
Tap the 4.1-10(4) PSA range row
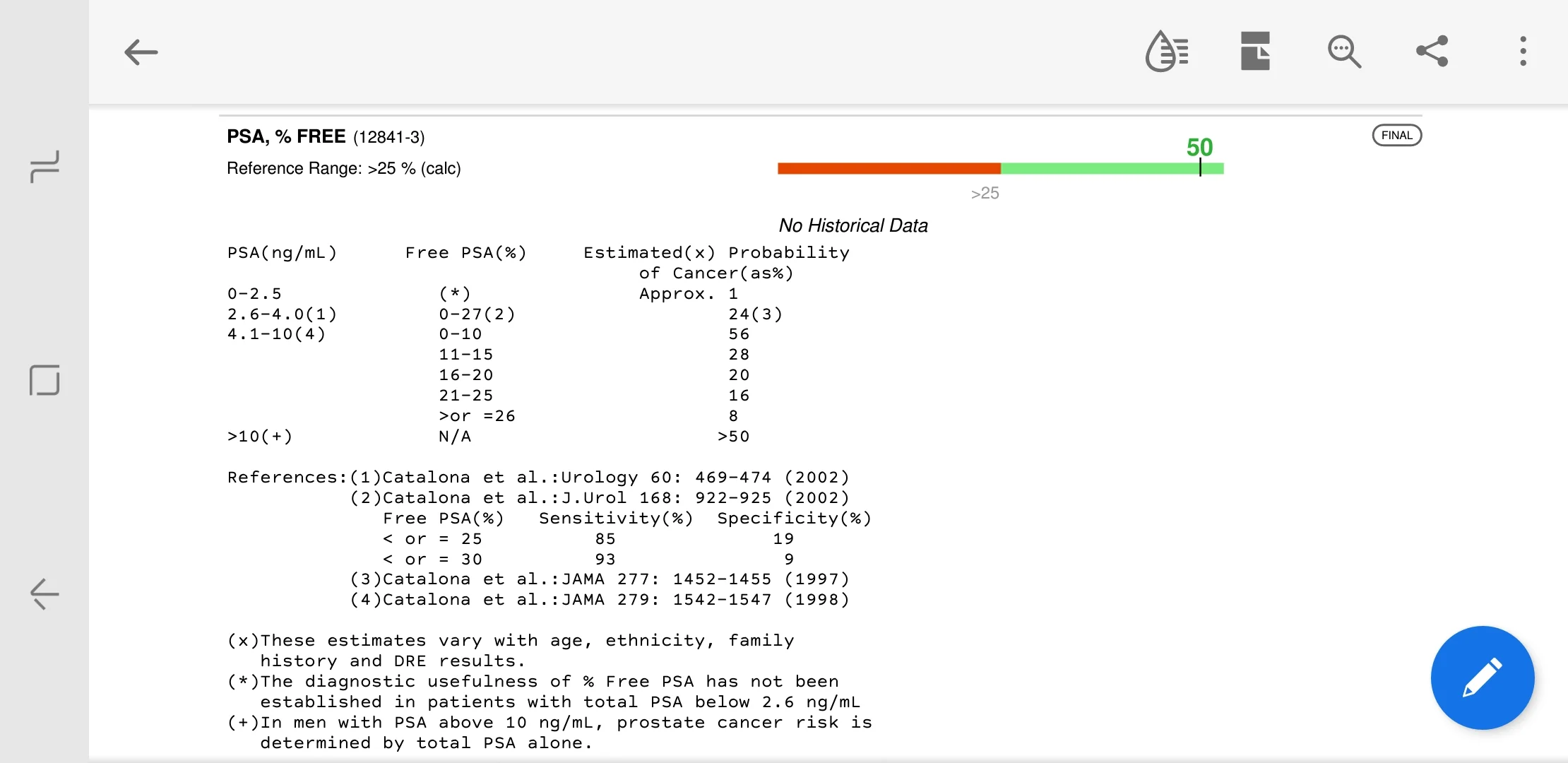pos(276,334)
